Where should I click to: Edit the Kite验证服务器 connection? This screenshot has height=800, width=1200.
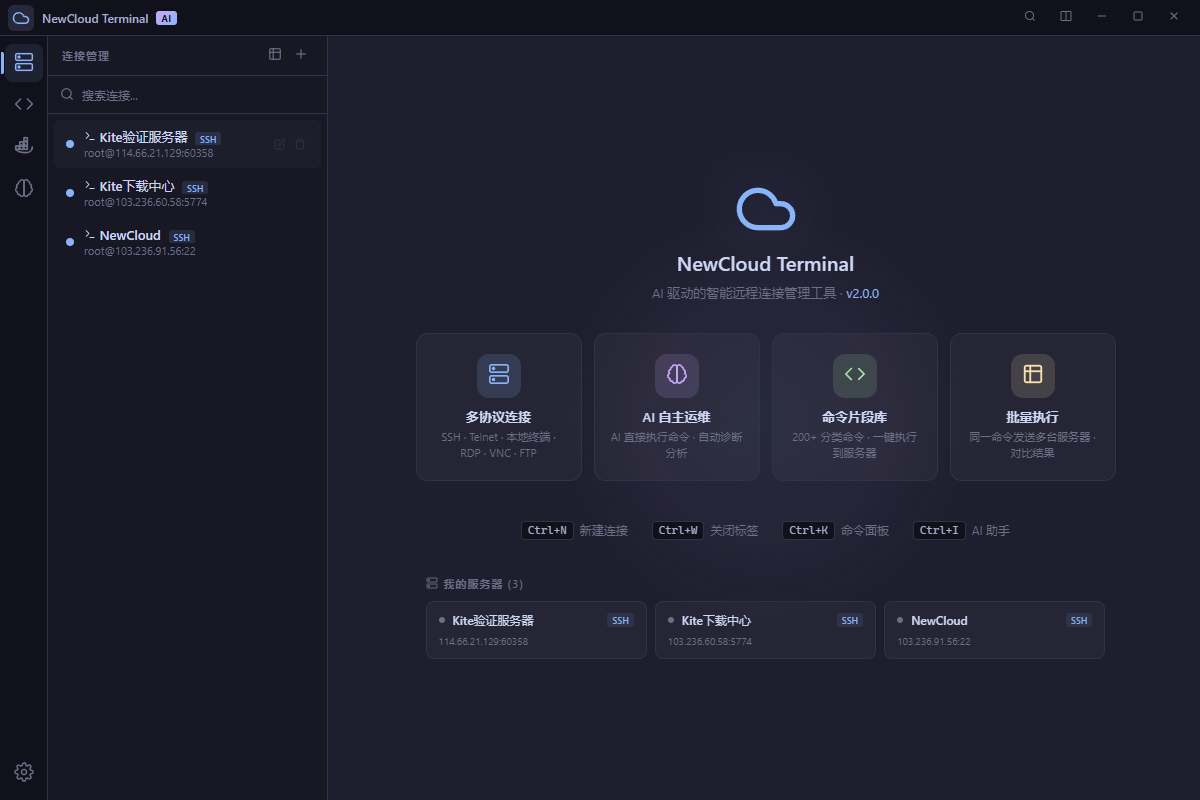(280, 144)
